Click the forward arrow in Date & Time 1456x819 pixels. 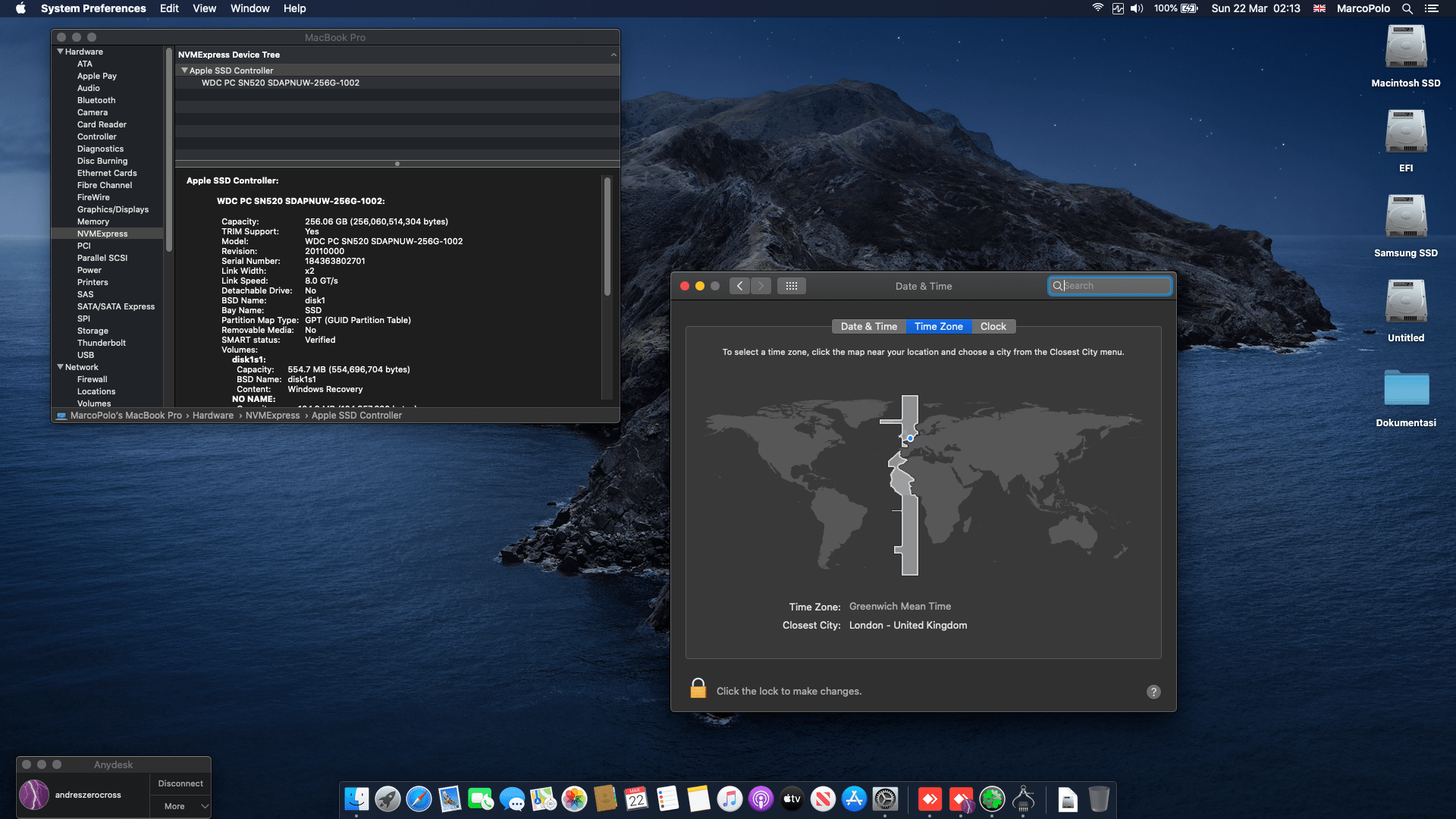(761, 286)
